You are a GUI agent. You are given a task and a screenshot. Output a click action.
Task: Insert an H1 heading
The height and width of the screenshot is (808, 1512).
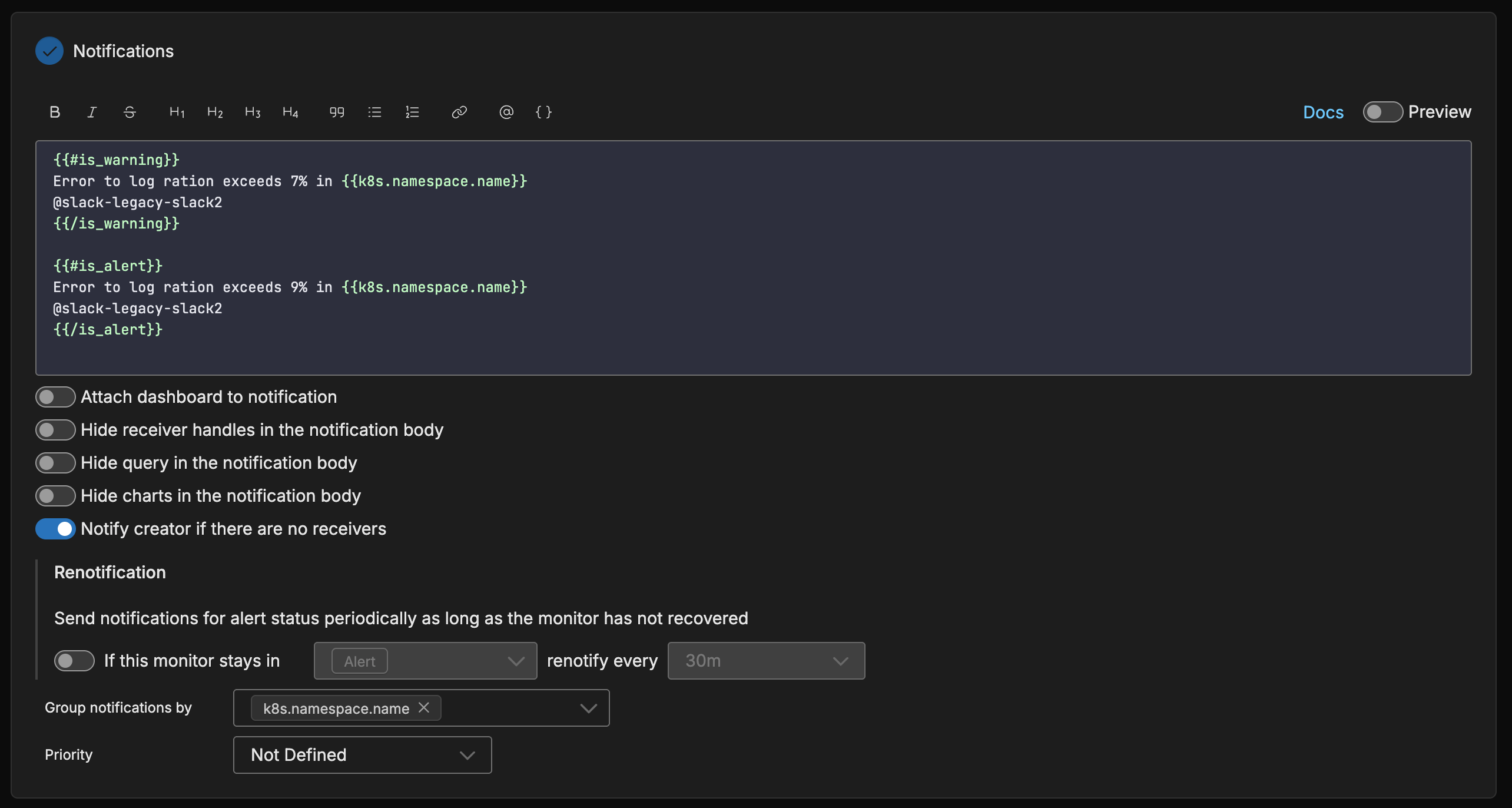177,112
